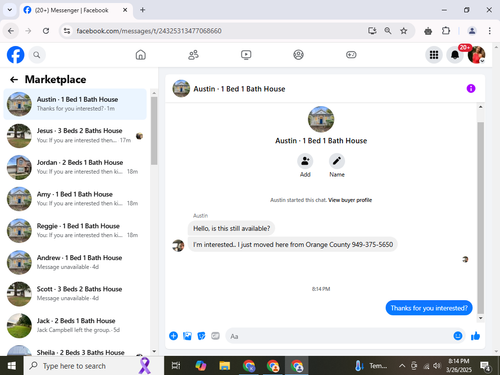
Task: Go back in browser history
Action: coord(11,31)
